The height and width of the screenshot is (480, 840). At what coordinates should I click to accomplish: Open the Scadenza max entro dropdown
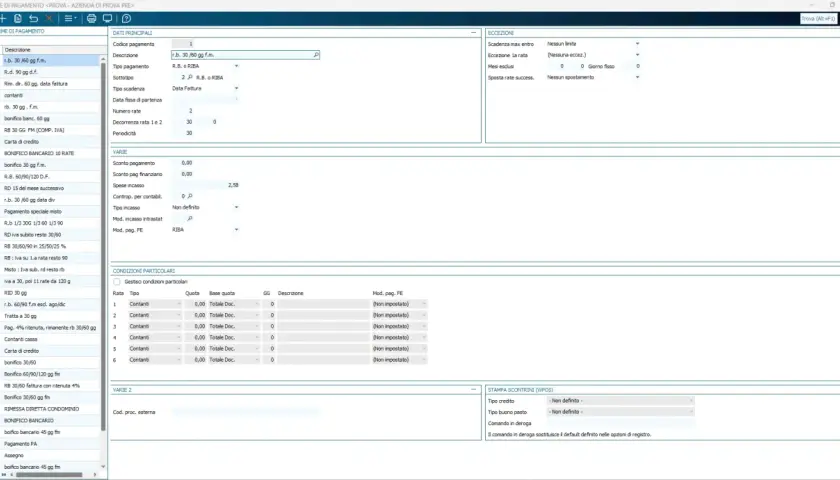(637, 44)
